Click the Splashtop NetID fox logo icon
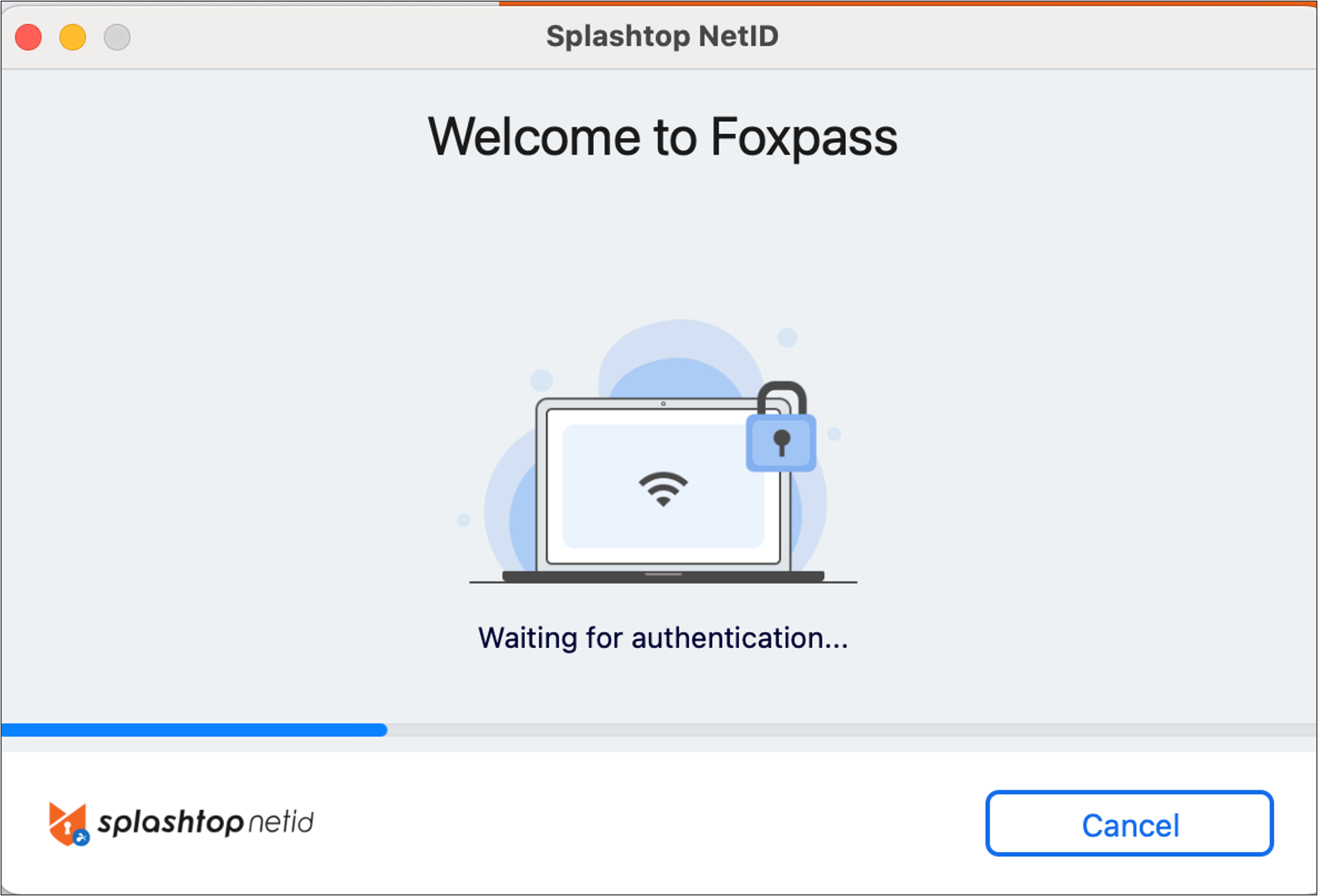1318x896 pixels. (x=68, y=823)
